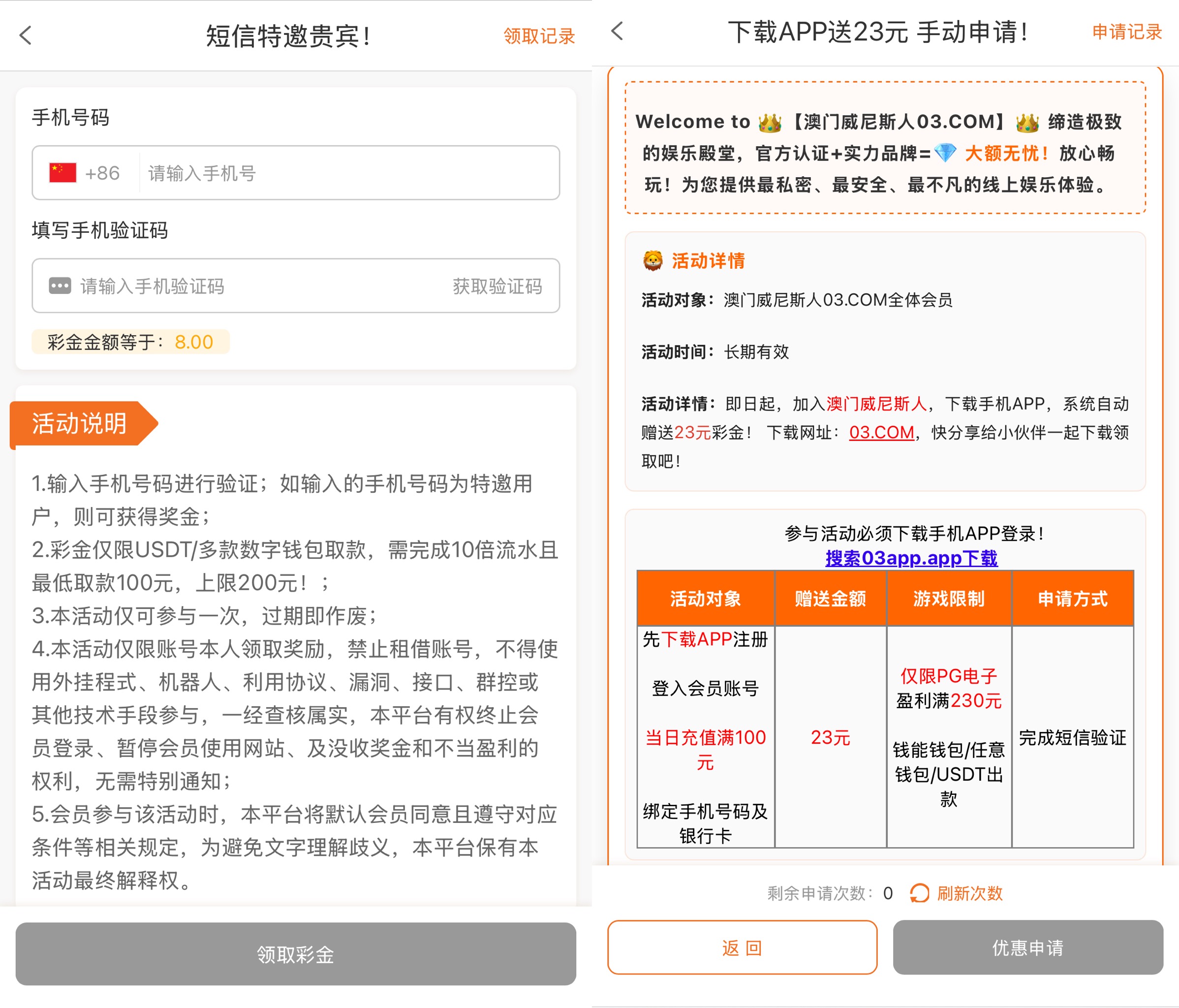Image resolution: width=1179 pixels, height=1008 pixels.
Task: Open the 03.COM download link
Action: pos(881,433)
